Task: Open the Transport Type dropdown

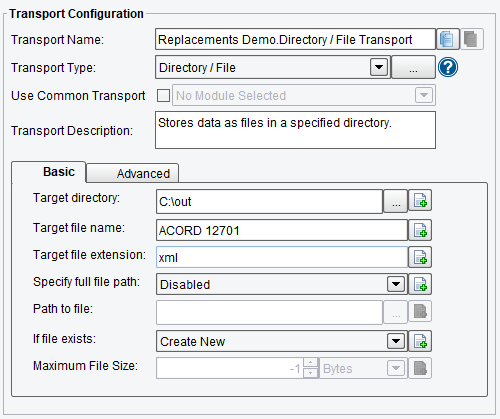Action: [x=379, y=67]
